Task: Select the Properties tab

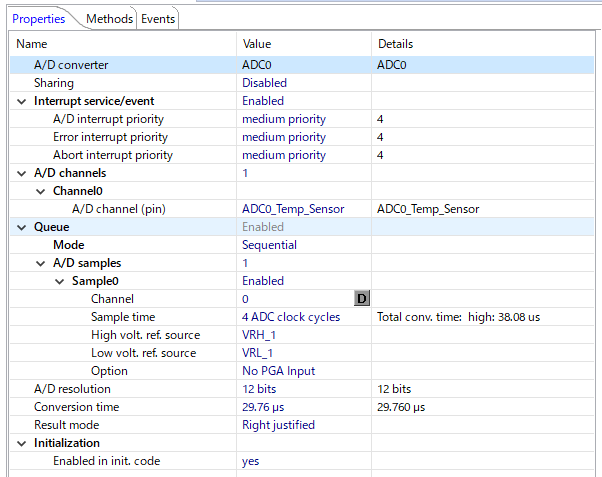Action: click(x=38, y=19)
